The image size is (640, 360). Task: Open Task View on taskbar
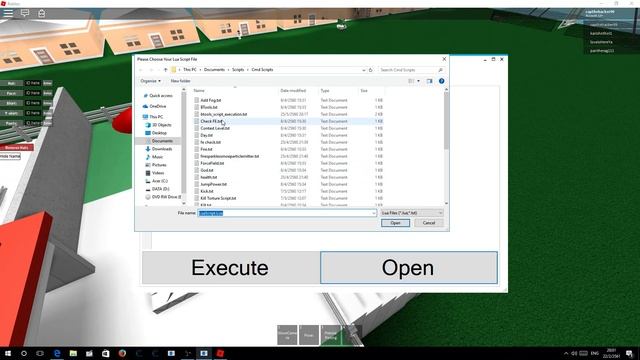click(x=40, y=353)
